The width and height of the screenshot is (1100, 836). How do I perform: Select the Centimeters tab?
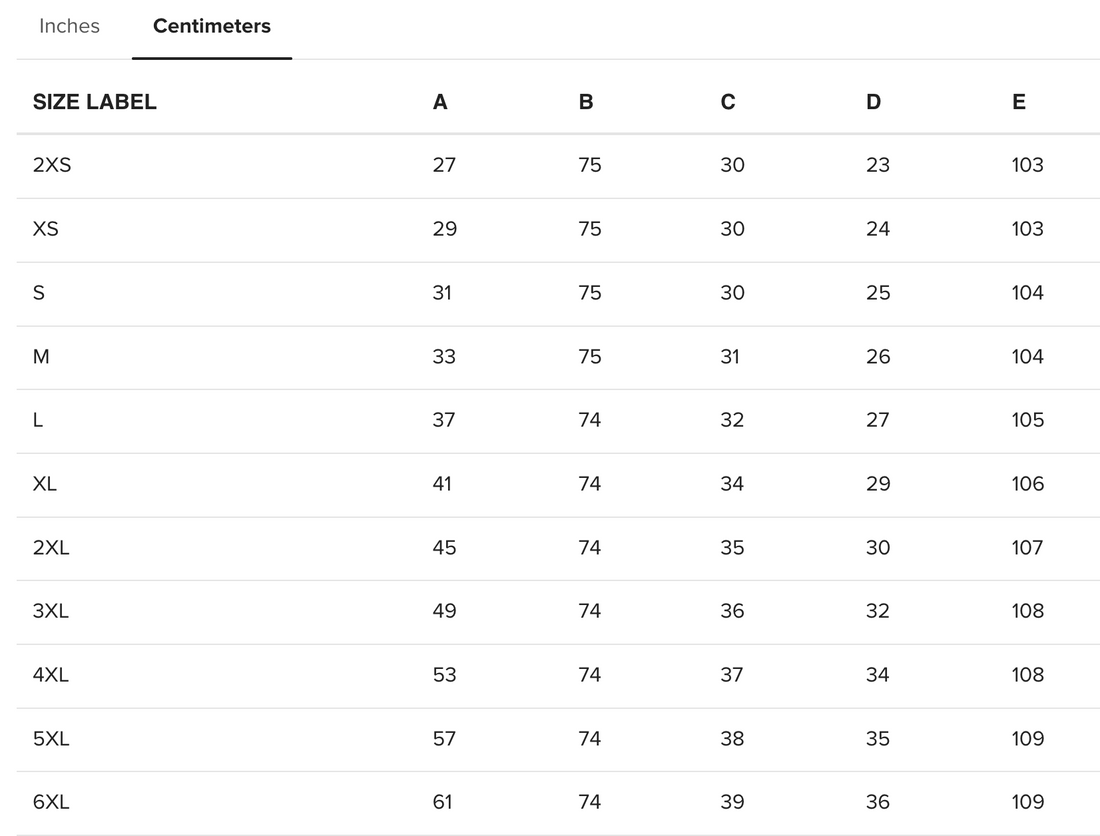pos(211,27)
